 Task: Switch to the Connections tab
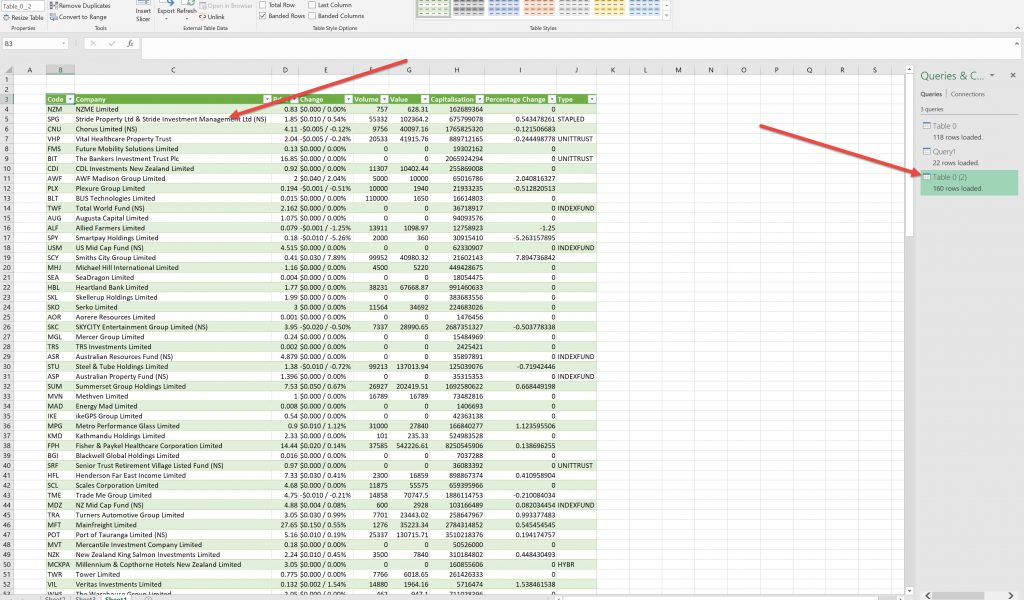(967, 94)
